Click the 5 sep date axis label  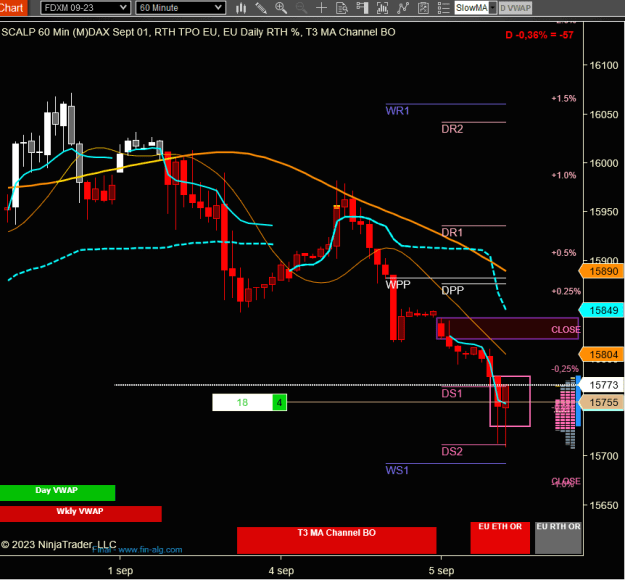(x=441, y=571)
